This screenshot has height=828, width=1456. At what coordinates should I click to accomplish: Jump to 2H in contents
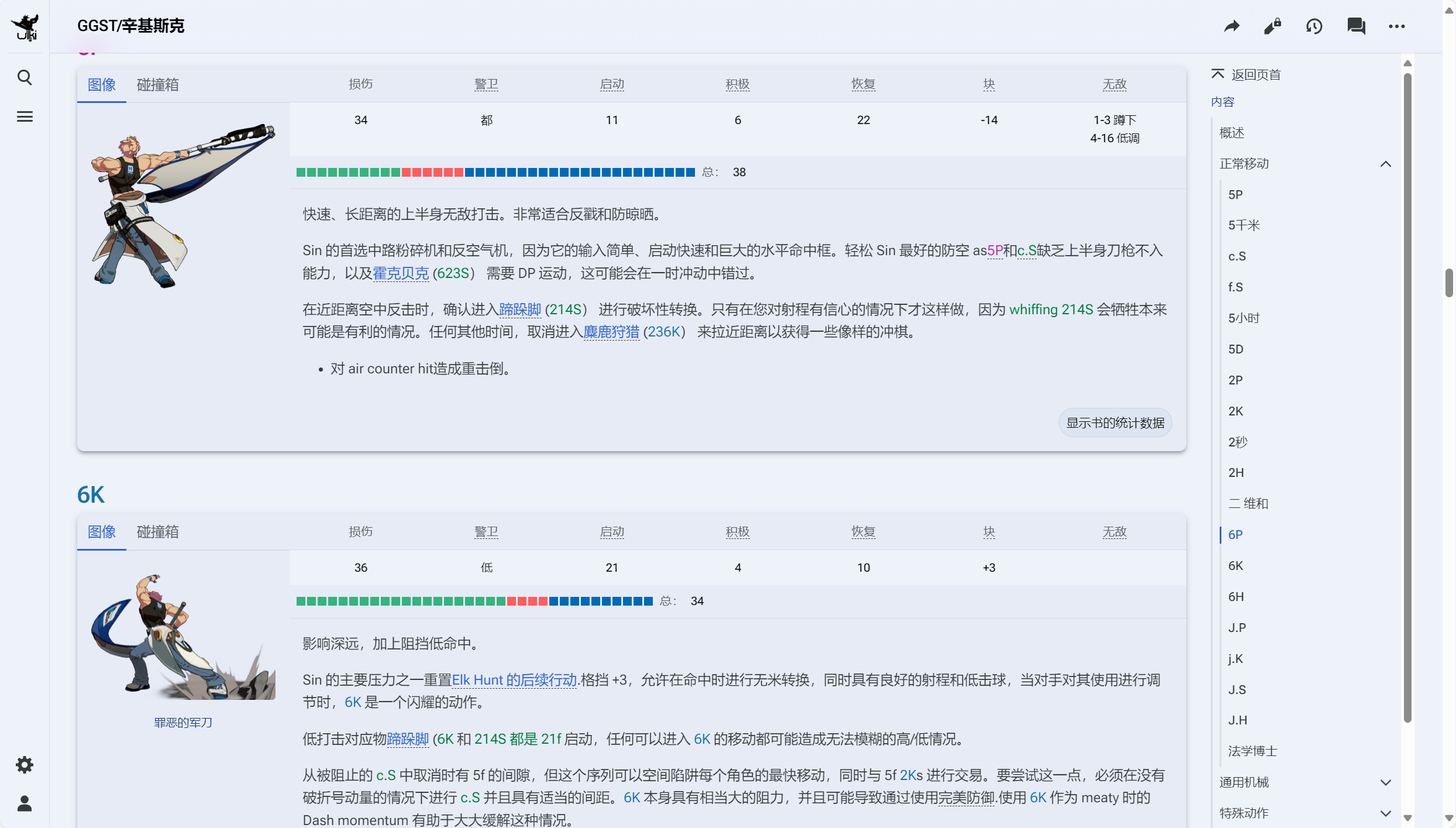(x=1236, y=473)
